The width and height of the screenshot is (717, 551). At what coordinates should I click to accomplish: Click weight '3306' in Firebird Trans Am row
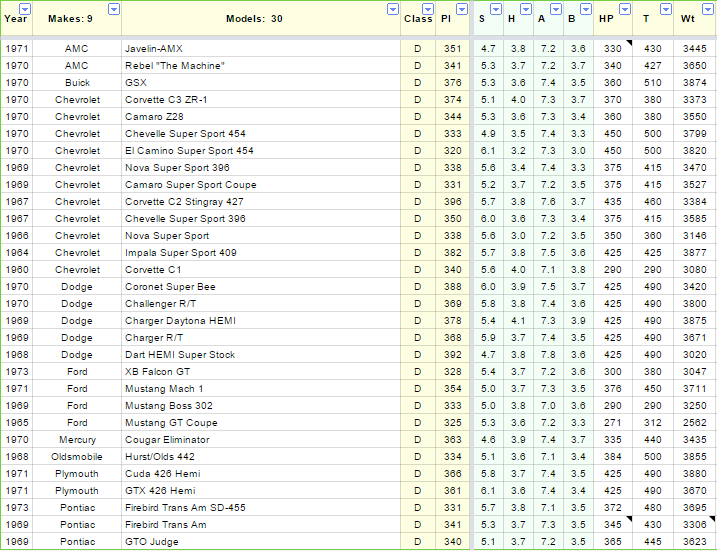point(695,524)
